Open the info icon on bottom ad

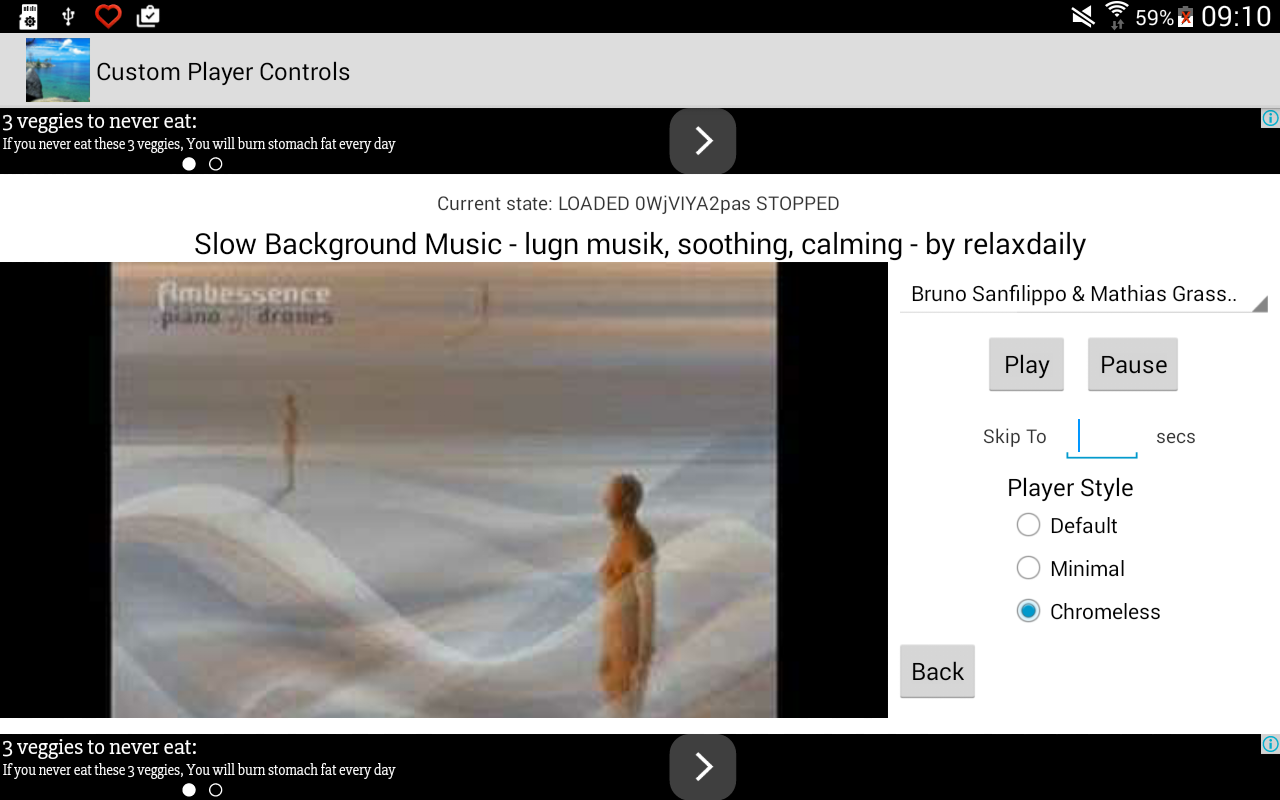(x=1270, y=744)
